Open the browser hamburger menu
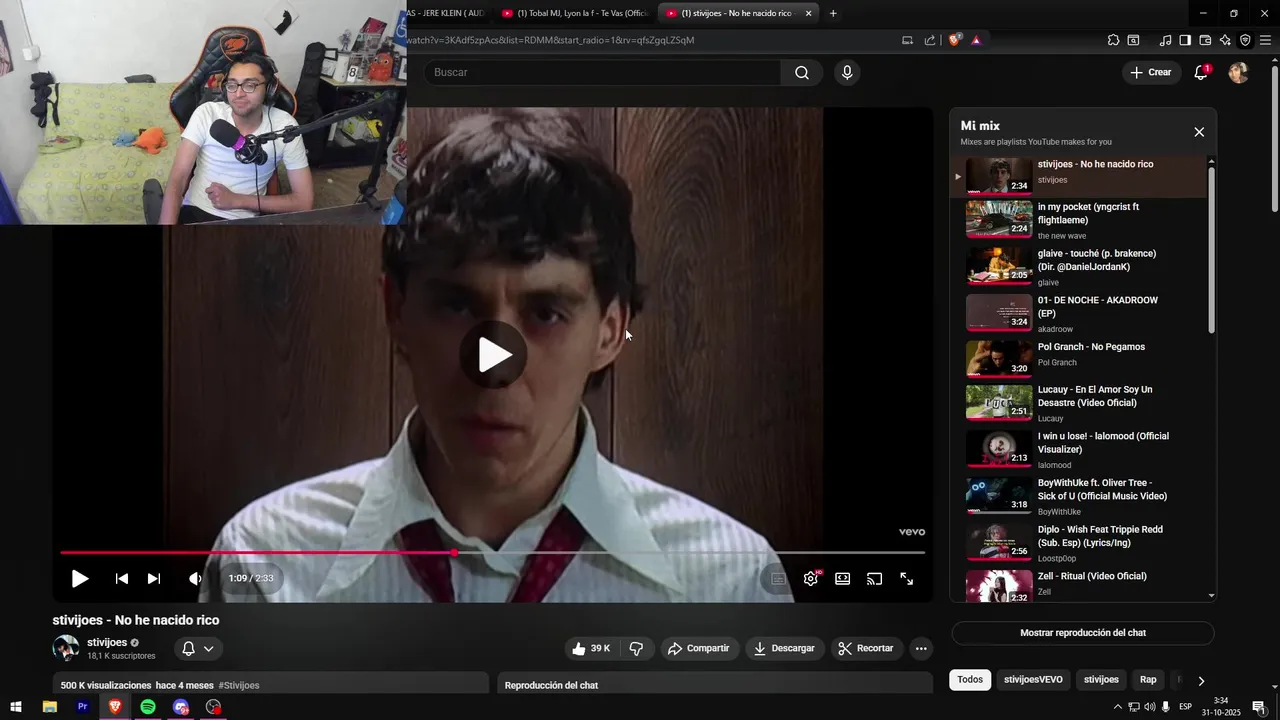This screenshot has width=1280, height=720. pos(1265,40)
